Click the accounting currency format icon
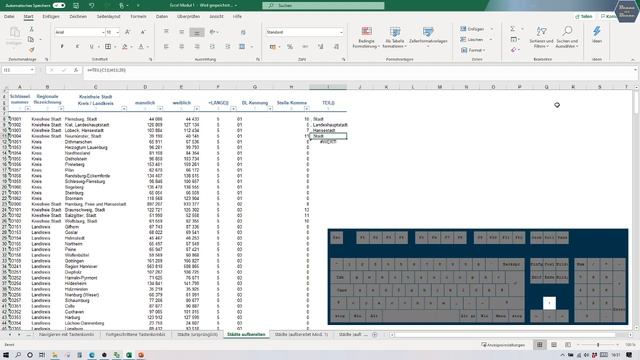The image size is (640, 360). (x=273, y=47)
